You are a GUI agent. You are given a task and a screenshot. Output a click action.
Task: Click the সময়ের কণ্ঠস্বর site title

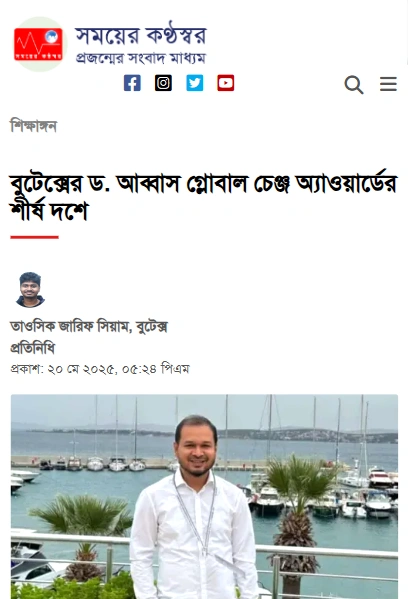click(x=141, y=35)
